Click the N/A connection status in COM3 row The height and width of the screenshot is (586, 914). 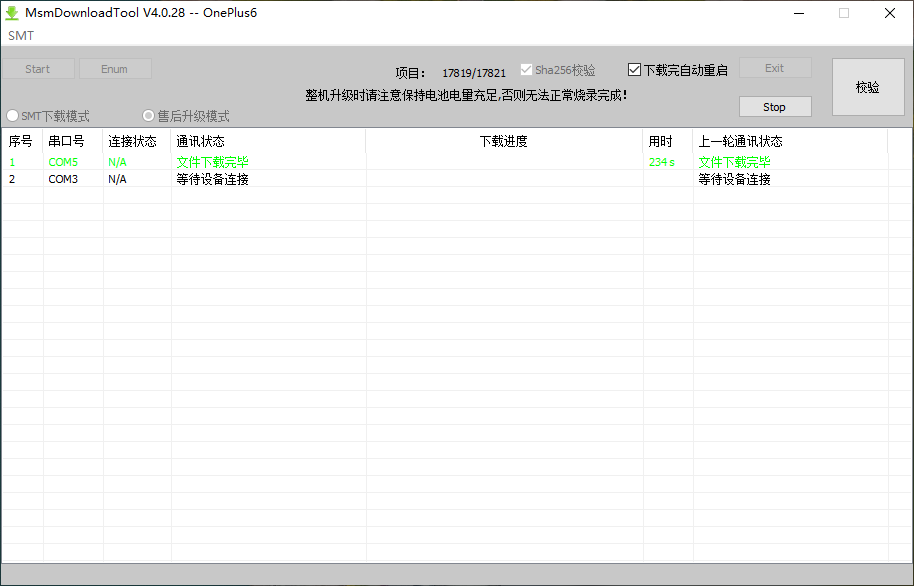pyautogui.click(x=117, y=179)
